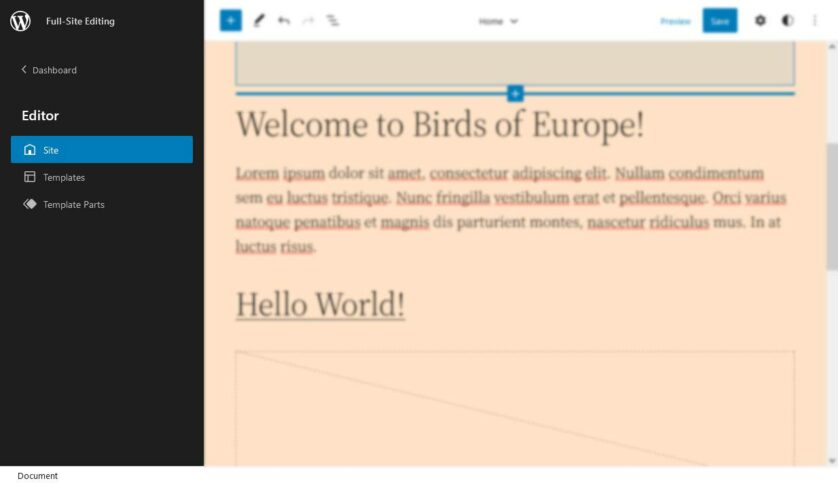The height and width of the screenshot is (483, 838).
Task: Click the Redo arrow icon
Action: click(x=308, y=20)
